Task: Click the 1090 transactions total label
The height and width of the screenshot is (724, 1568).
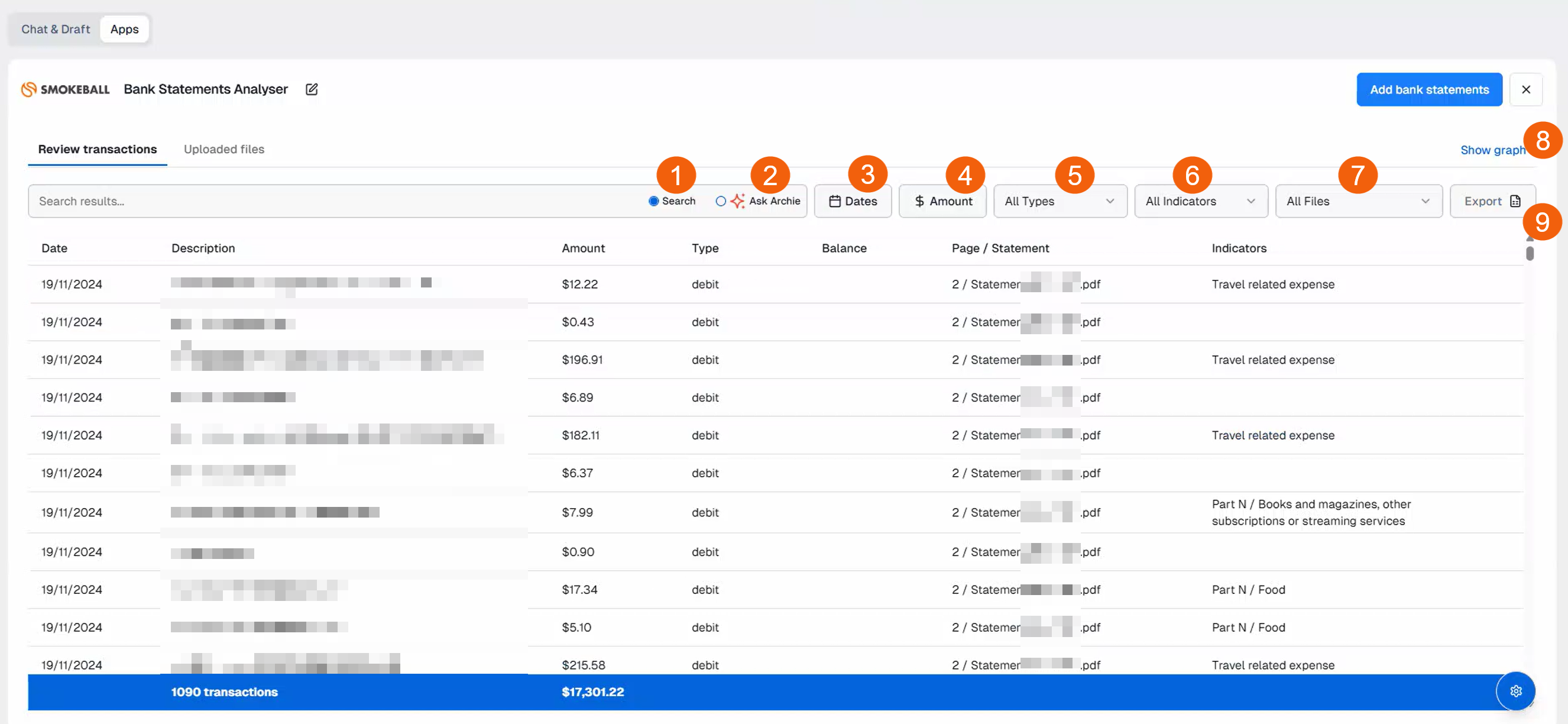Action: pyautogui.click(x=224, y=692)
